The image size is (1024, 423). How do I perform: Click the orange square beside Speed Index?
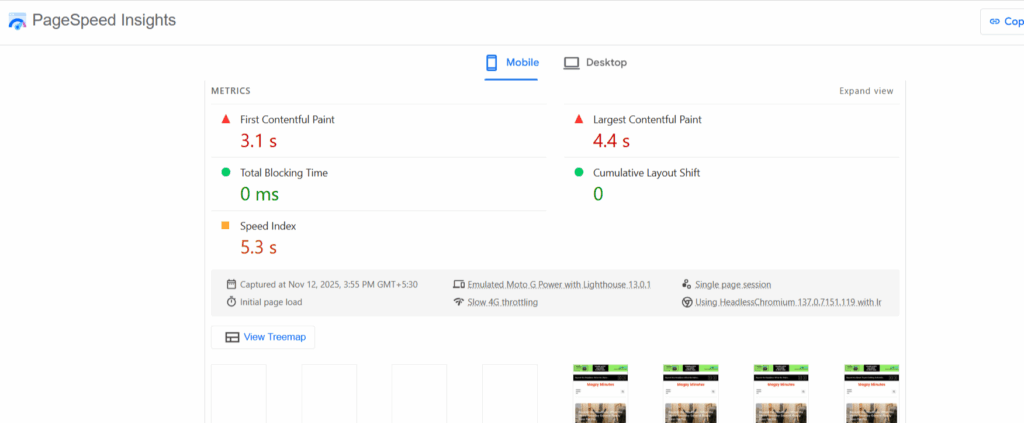226,226
